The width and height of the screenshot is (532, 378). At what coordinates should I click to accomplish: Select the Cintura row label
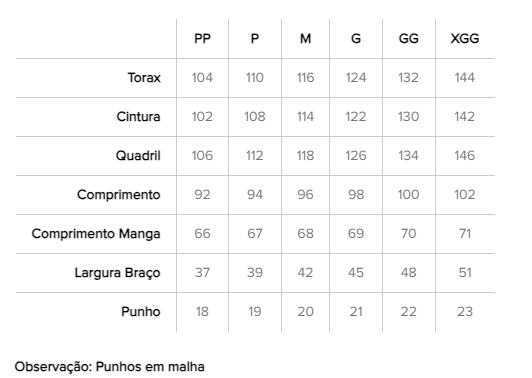pos(138,117)
